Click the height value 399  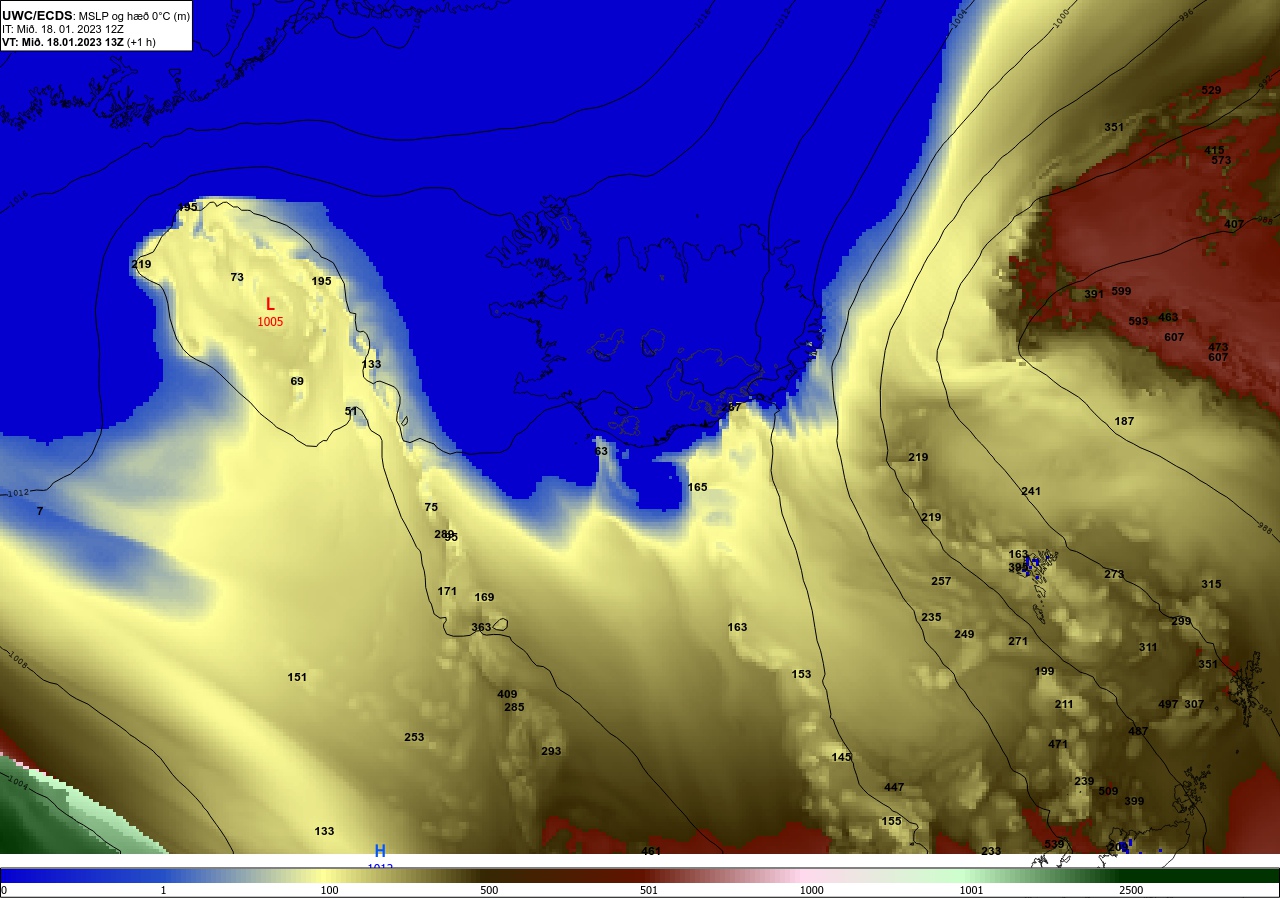click(1134, 802)
